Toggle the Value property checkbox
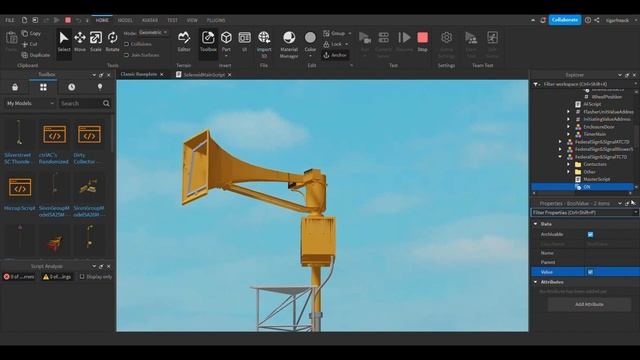 590,272
